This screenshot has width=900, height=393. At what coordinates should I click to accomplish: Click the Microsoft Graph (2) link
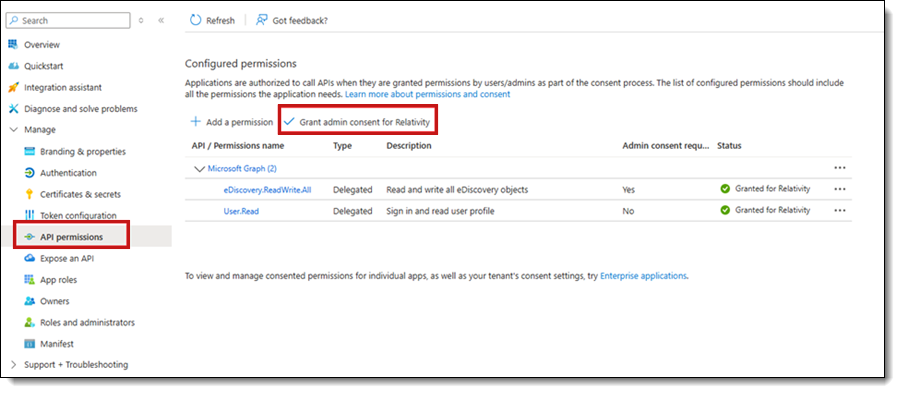coord(243,169)
